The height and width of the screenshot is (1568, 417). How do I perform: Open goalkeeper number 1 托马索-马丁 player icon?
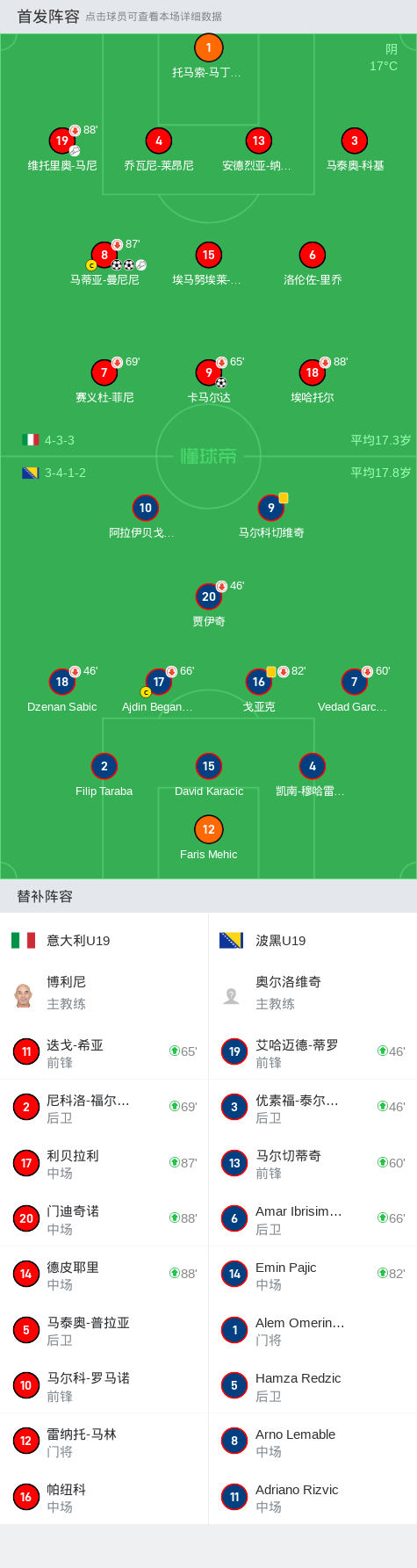pyautogui.click(x=208, y=48)
